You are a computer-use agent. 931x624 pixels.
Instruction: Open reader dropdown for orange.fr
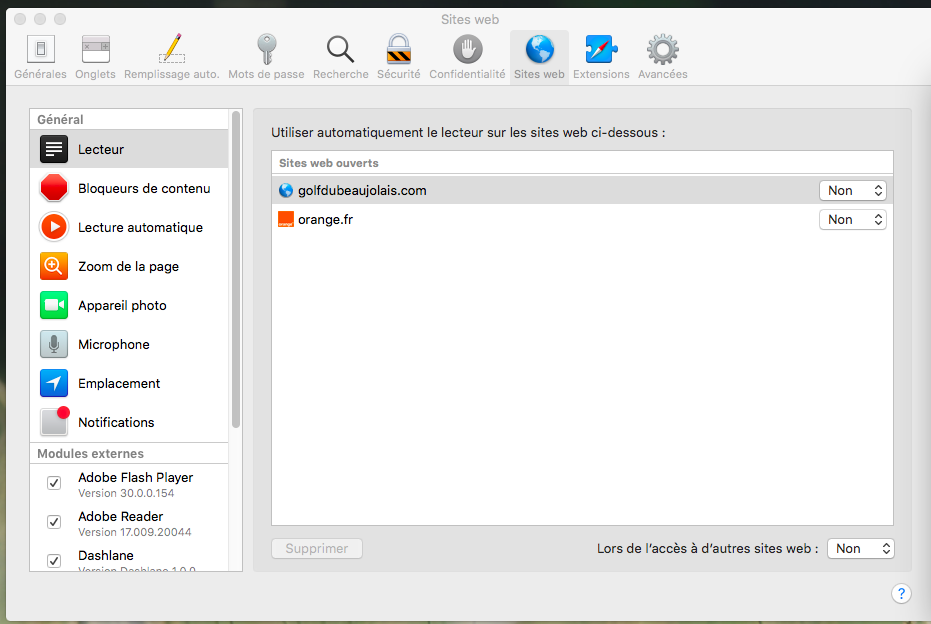click(852, 219)
